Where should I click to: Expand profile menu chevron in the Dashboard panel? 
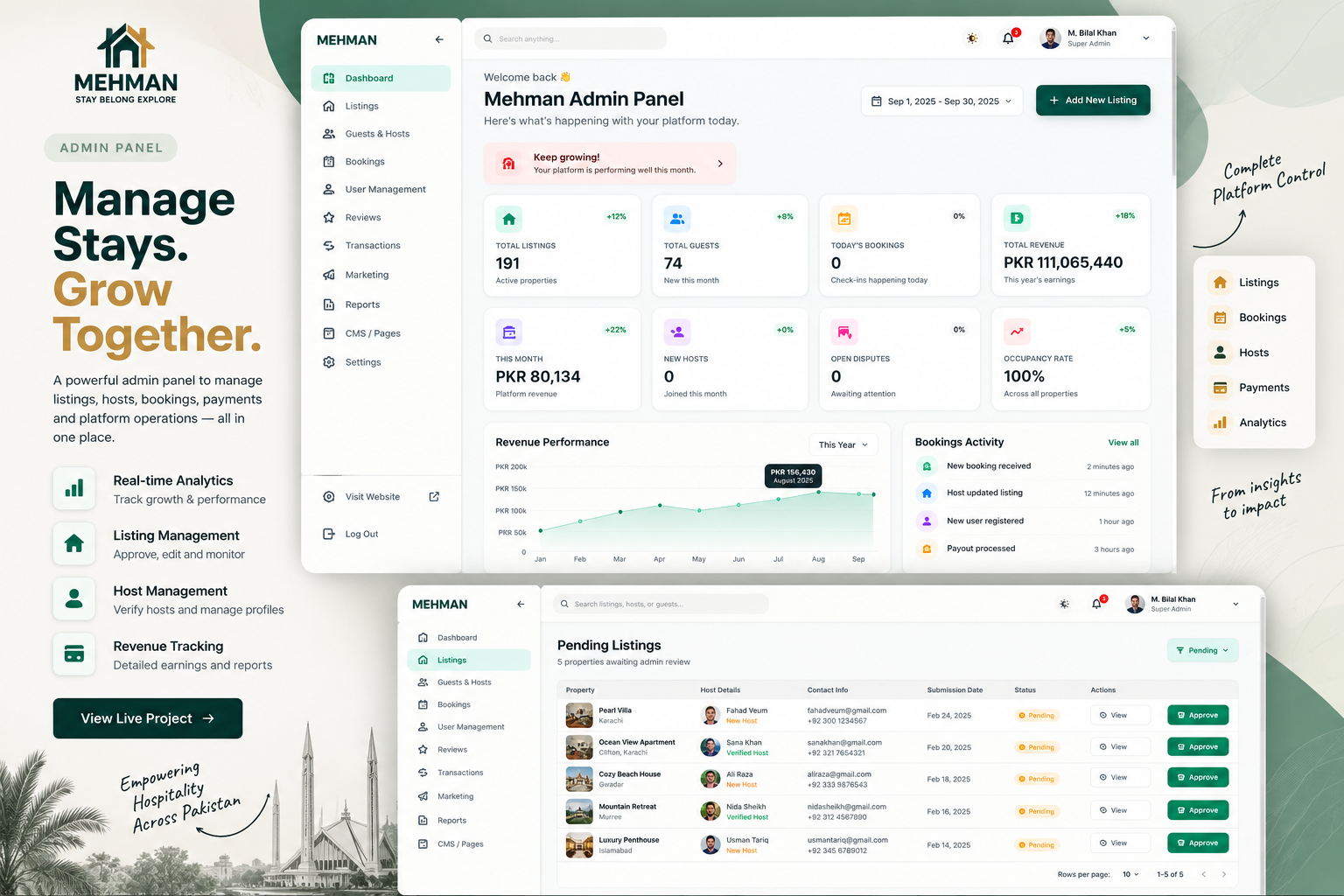(x=1146, y=38)
